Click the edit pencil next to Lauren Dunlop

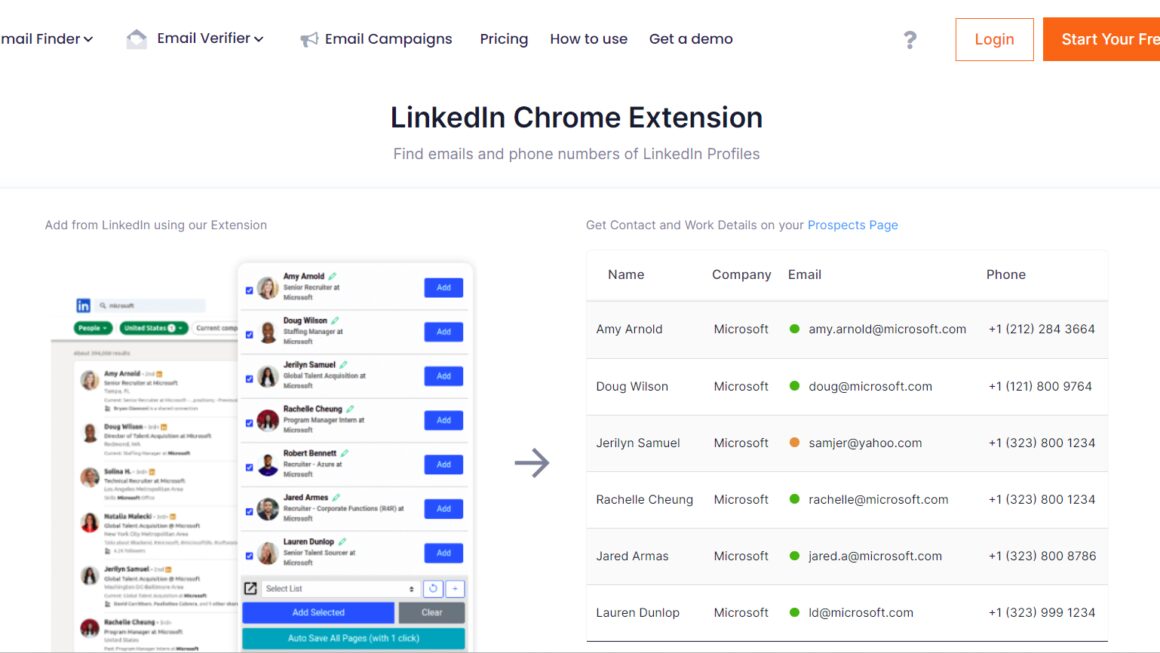click(x=342, y=542)
